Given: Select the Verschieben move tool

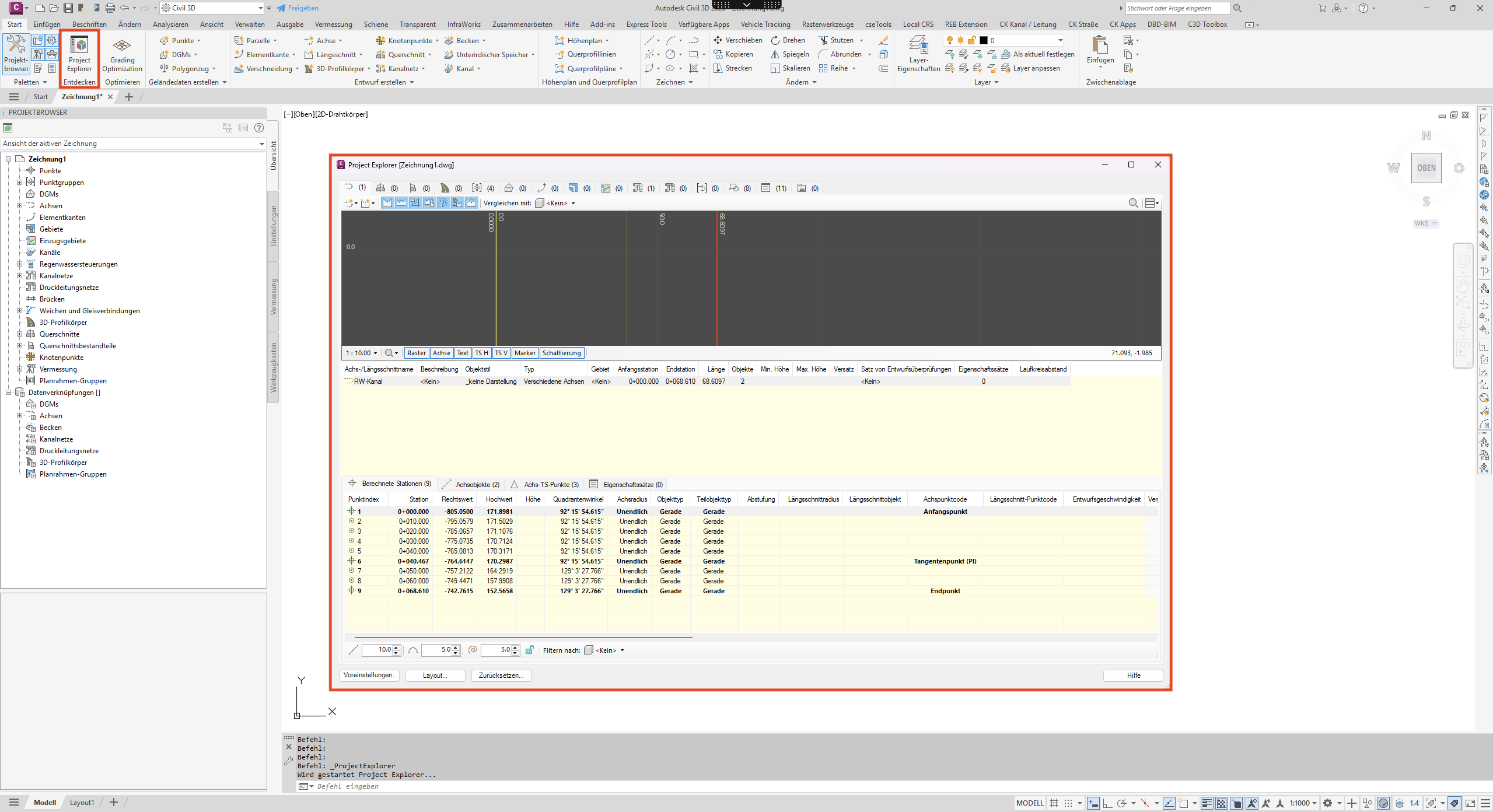Looking at the screenshot, I should 738,40.
